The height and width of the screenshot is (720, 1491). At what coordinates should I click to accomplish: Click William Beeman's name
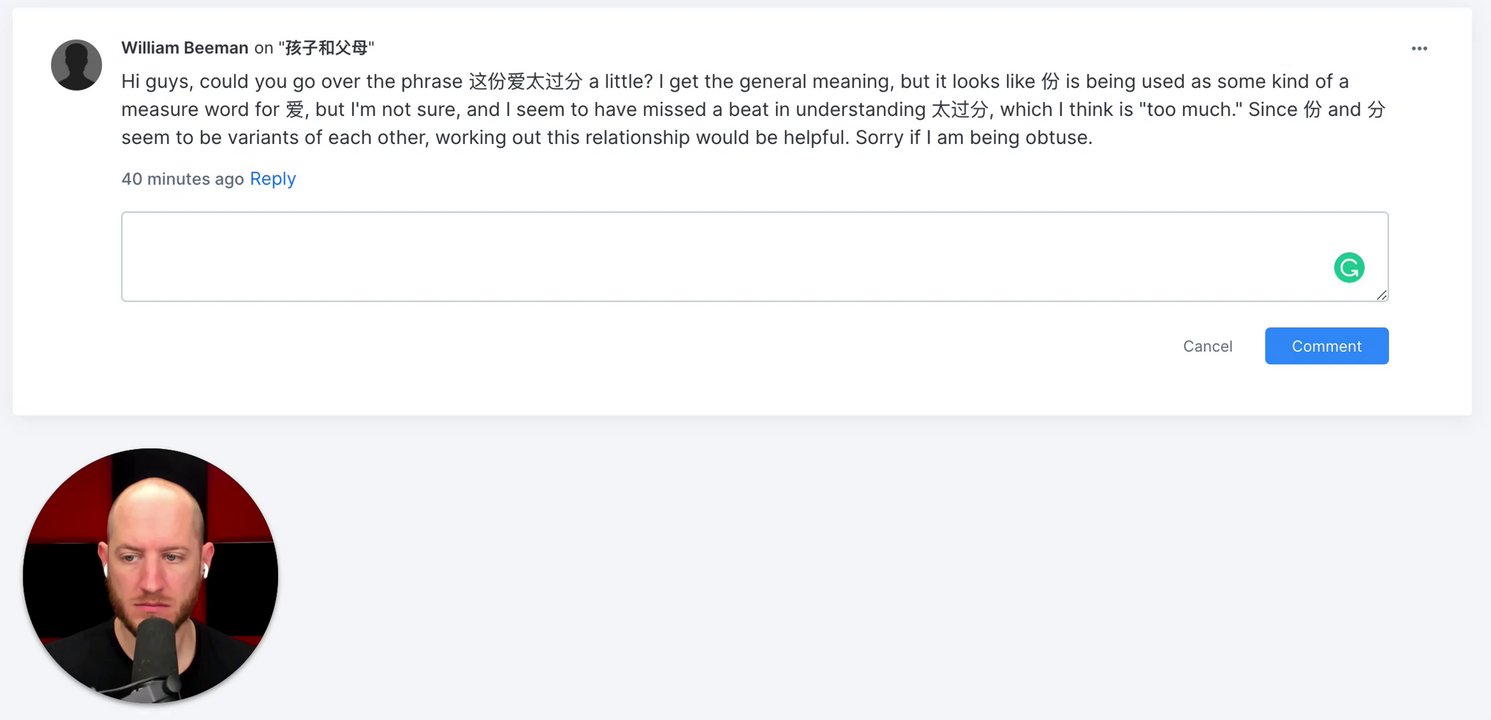tap(185, 48)
